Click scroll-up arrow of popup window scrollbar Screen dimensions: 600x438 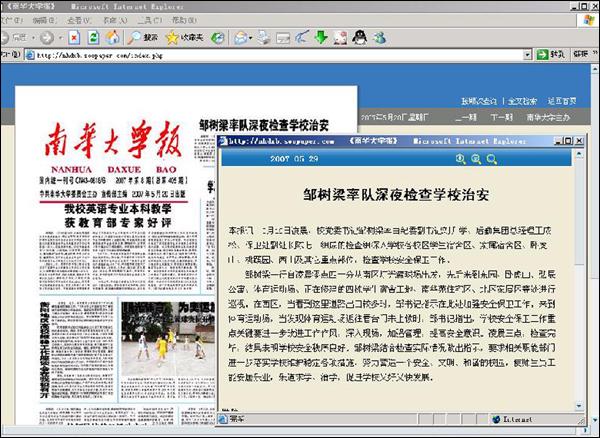click(x=579, y=155)
